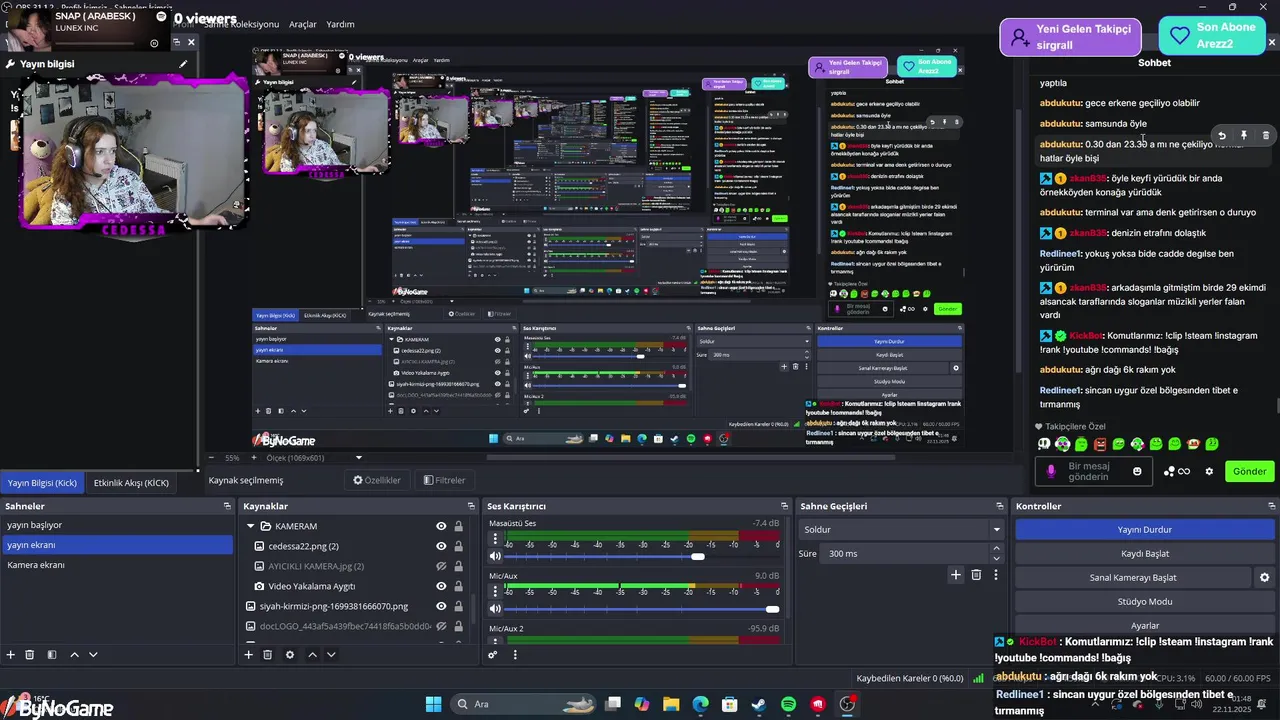The image size is (1280, 720).
Task: Add a scene transition plus icon
Action: click(956, 575)
